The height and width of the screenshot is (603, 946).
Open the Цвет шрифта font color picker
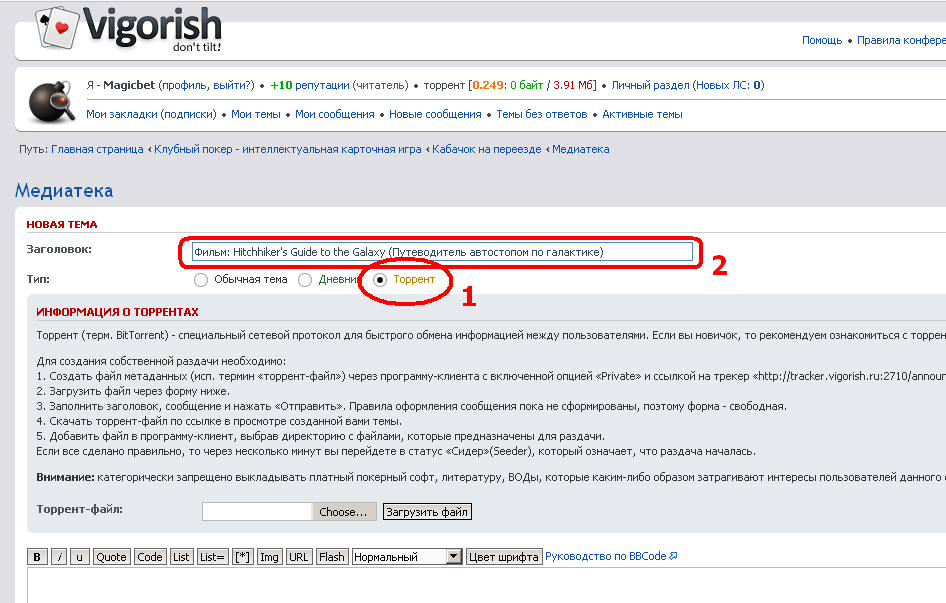tap(504, 557)
